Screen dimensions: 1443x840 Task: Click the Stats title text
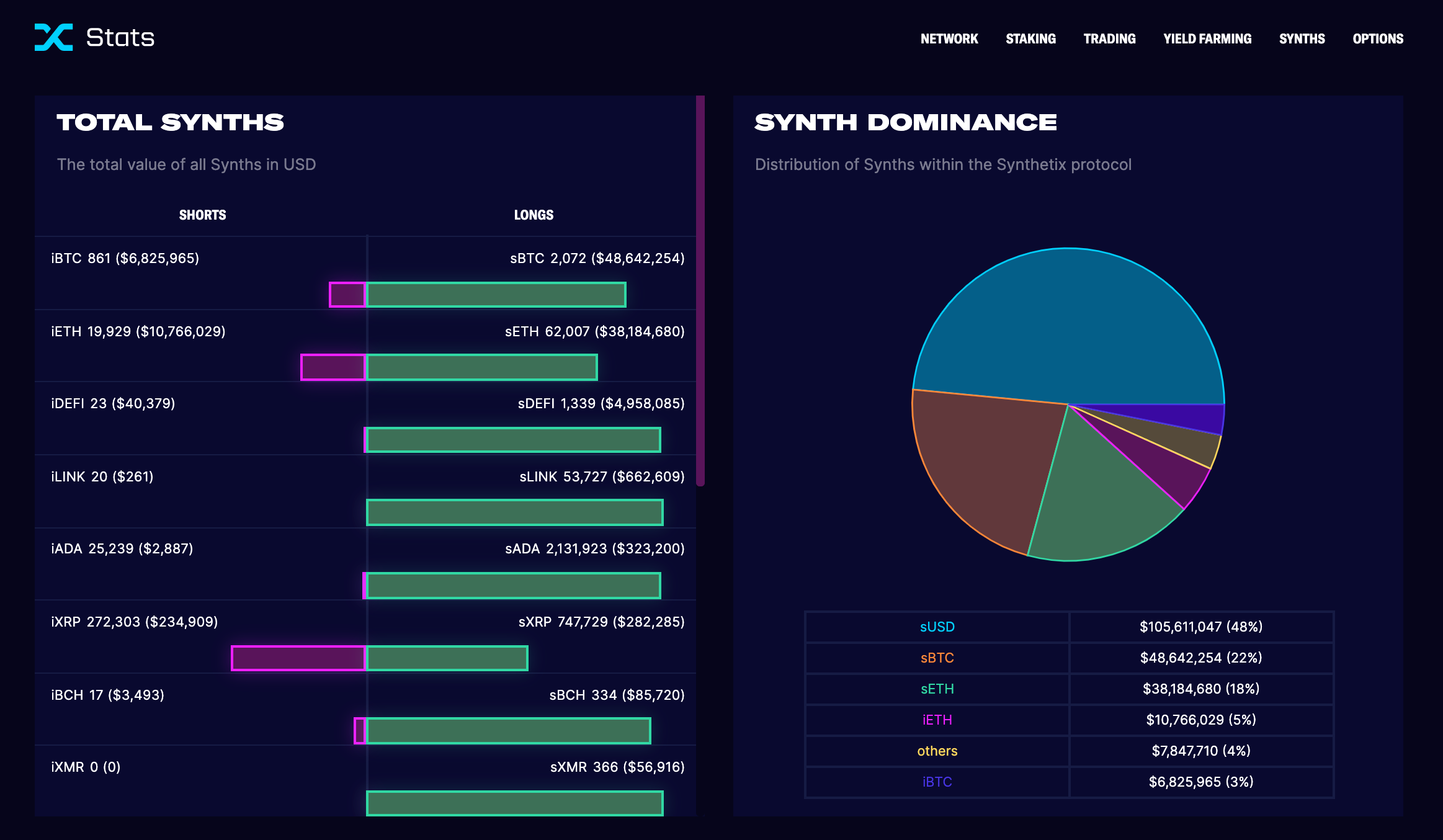[x=120, y=38]
